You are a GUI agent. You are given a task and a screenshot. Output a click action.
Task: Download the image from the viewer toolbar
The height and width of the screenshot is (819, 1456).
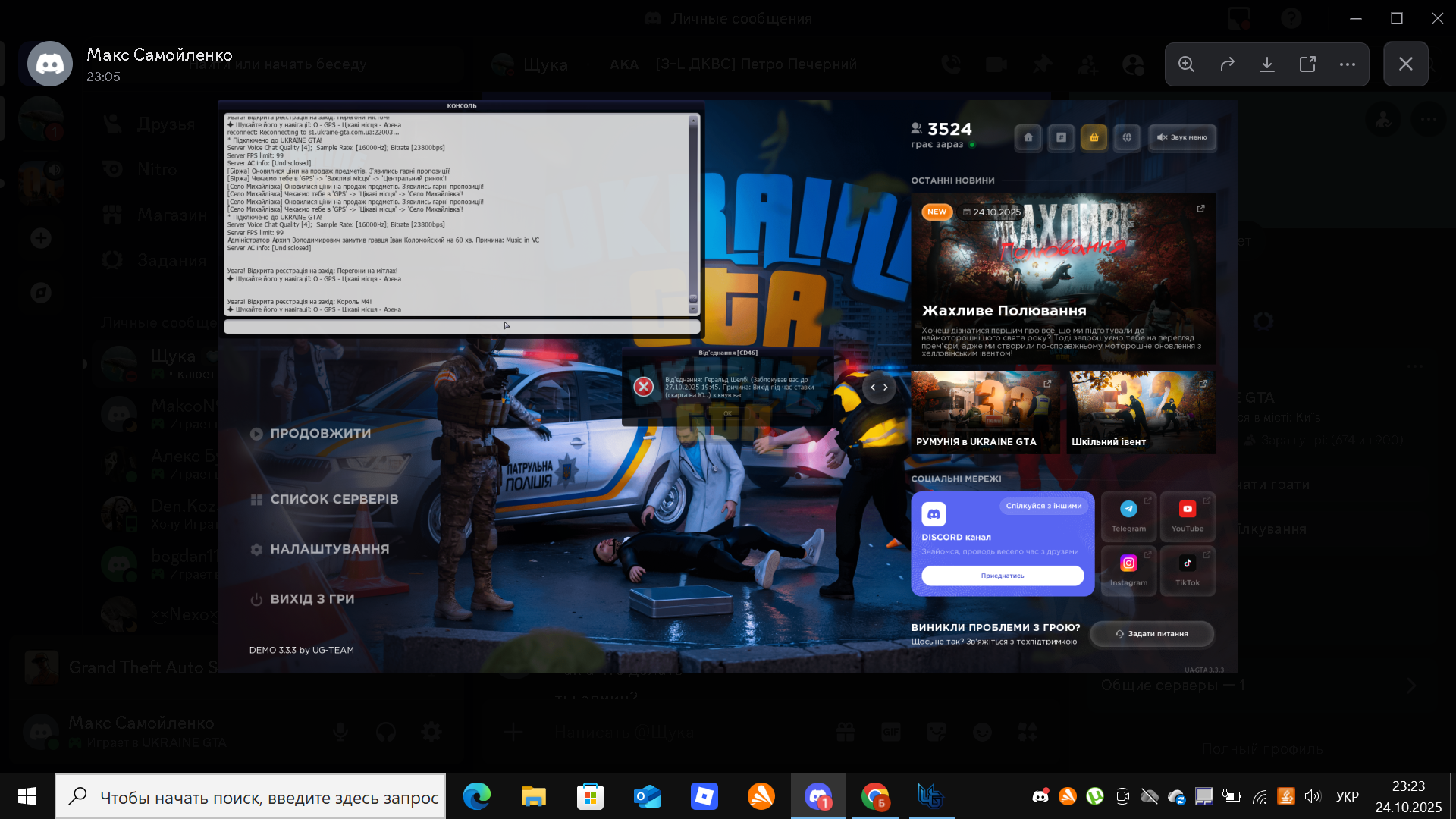click(x=1267, y=64)
